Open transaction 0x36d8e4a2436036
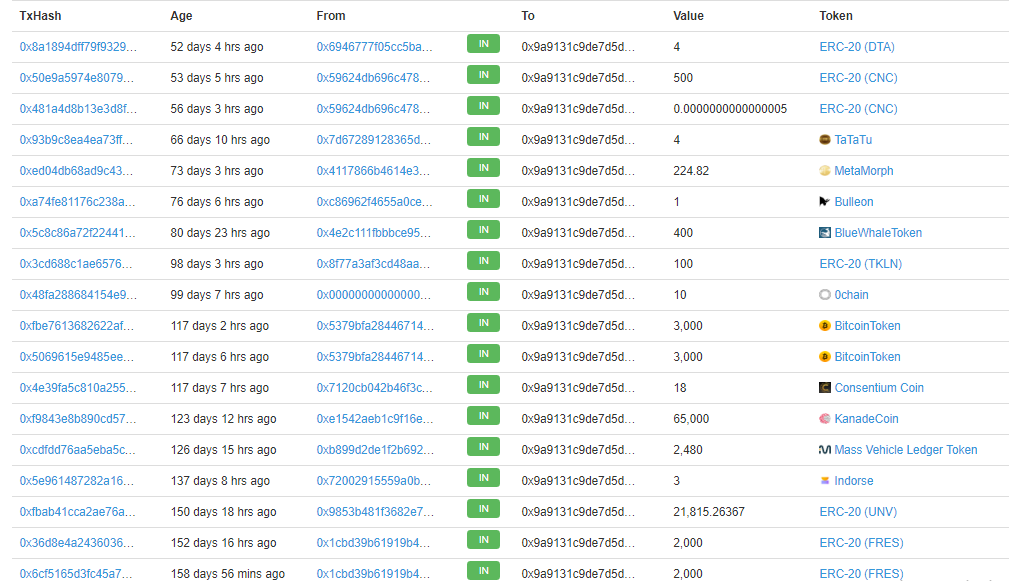1022x581 pixels. point(77,543)
